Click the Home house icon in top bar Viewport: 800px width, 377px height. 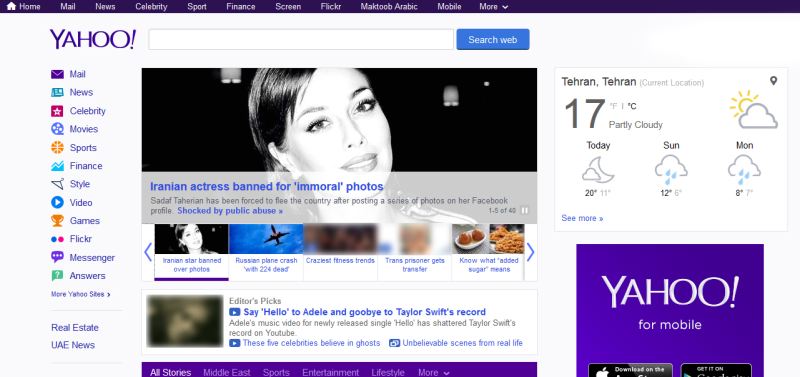coord(11,6)
